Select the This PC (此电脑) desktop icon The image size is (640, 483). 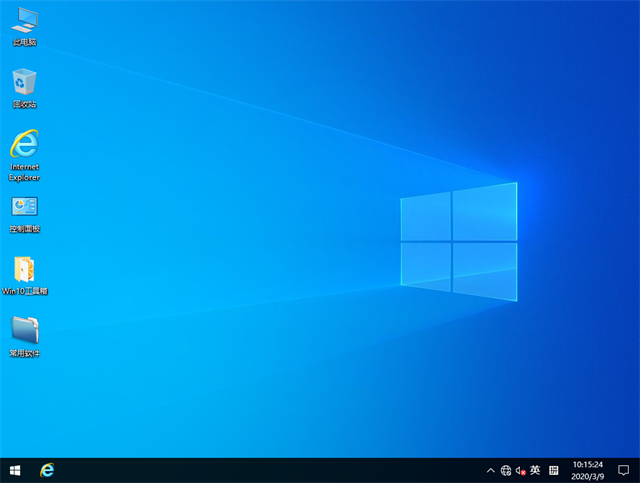click(25, 19)
